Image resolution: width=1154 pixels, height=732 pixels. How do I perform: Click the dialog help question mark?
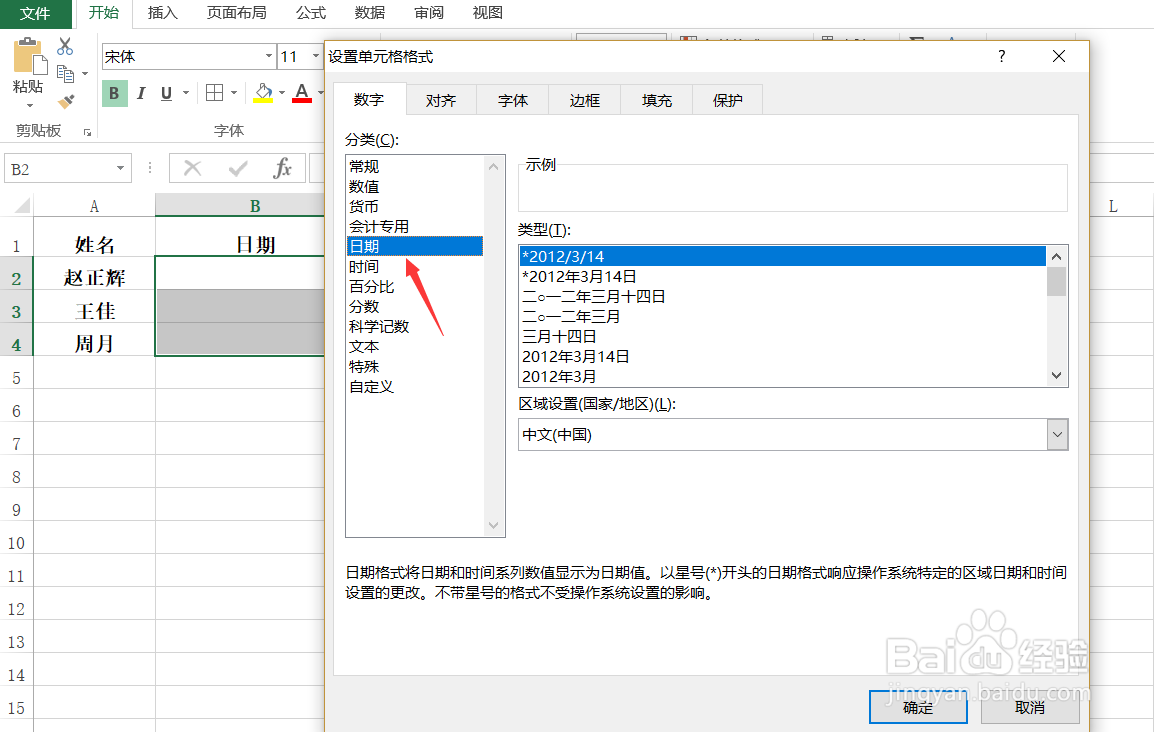click(x=1002, y=56)
